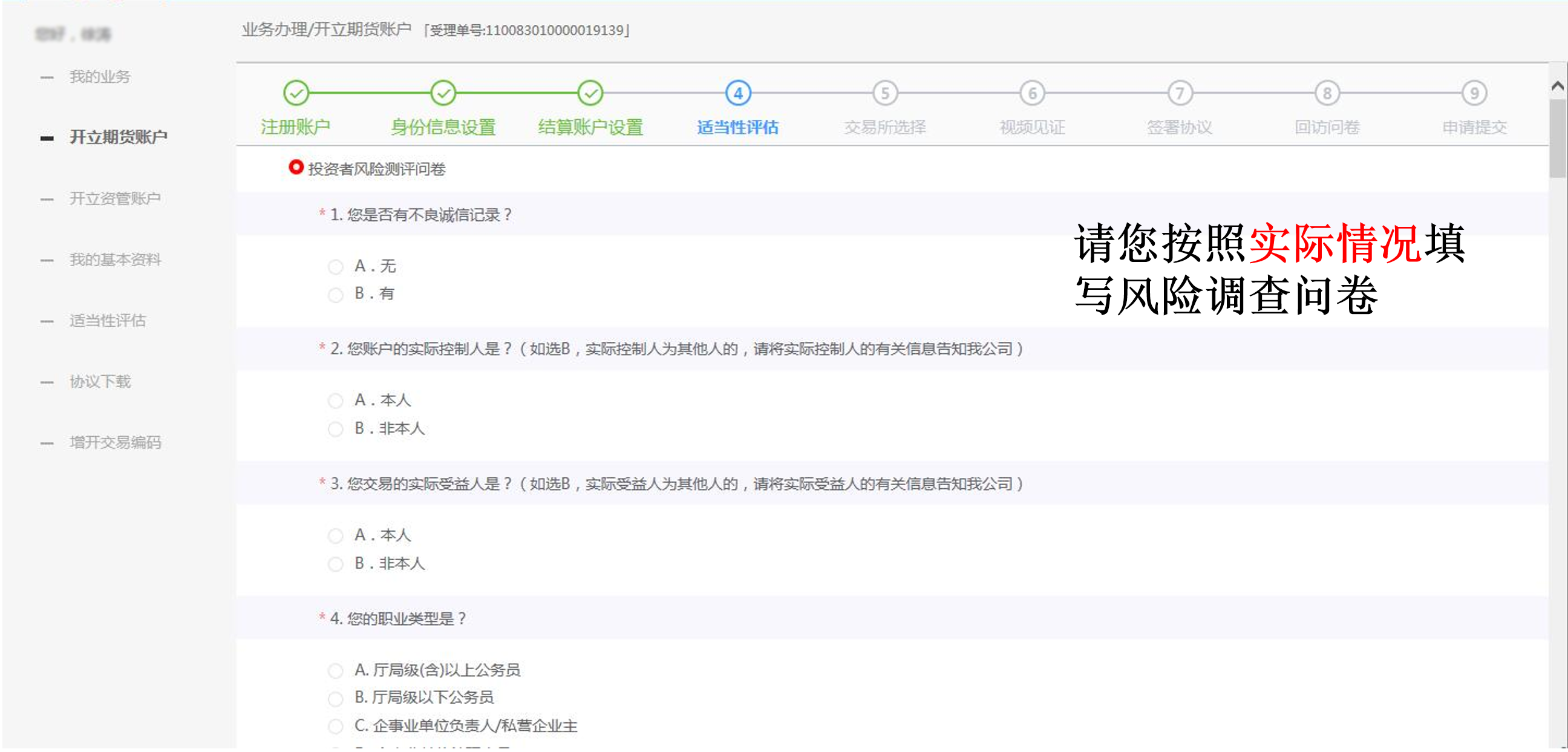Click the 视频见证 step label

(1033, 126)
